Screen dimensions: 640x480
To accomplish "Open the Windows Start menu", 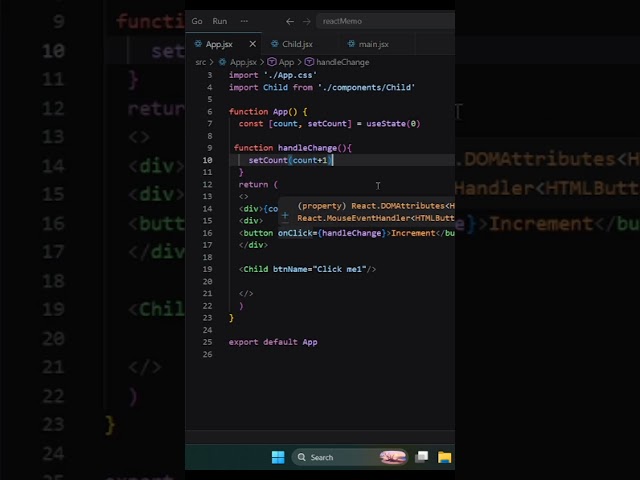I will 278,457.
